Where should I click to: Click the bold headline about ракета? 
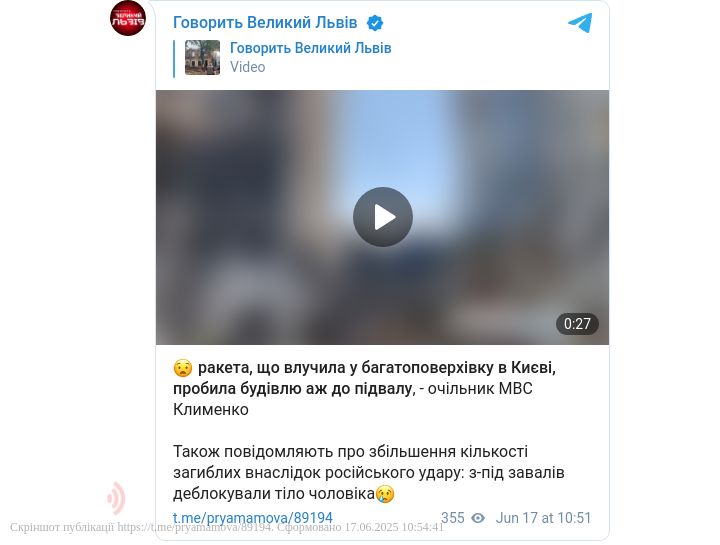(364, 378)
